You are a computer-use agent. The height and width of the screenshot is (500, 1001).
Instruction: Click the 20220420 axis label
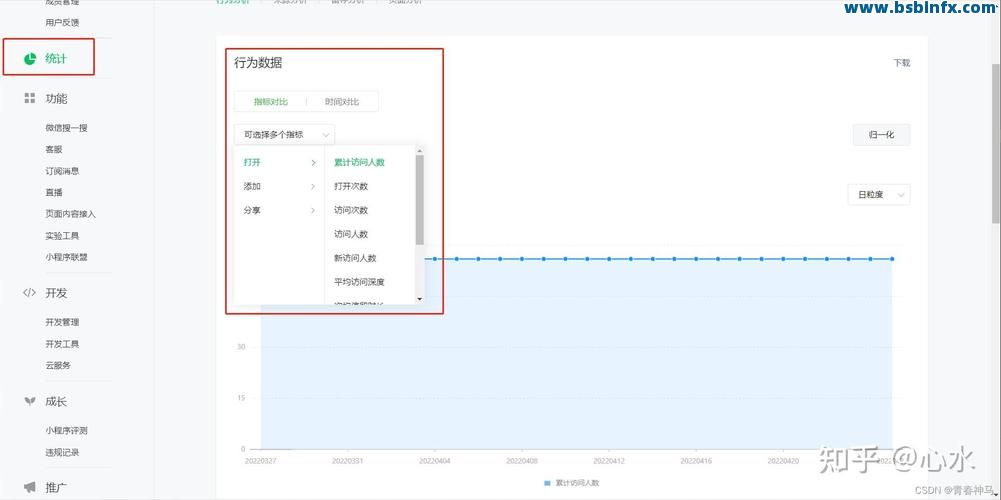783,460
